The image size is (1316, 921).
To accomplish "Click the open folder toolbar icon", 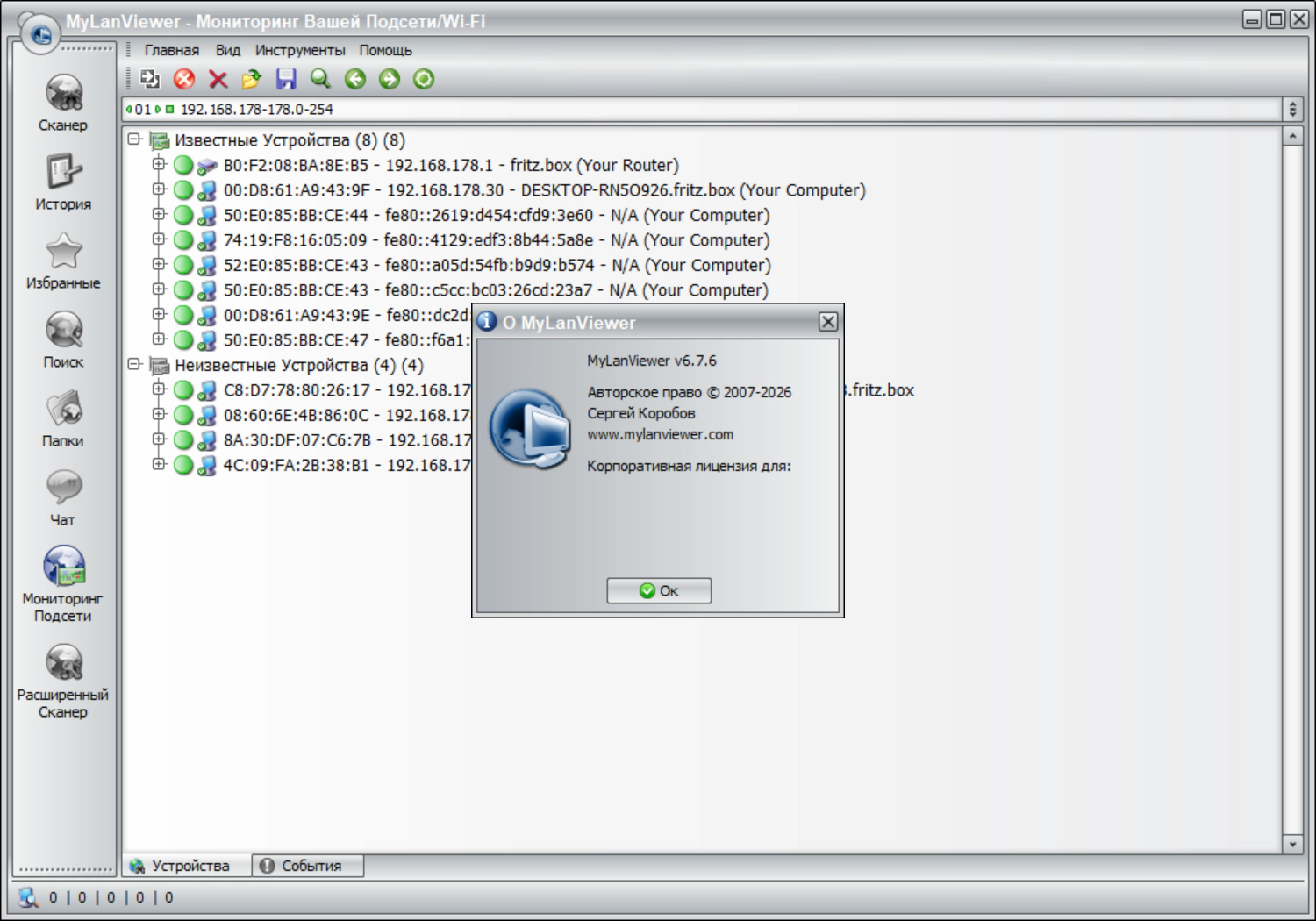I will click(252, 80).
